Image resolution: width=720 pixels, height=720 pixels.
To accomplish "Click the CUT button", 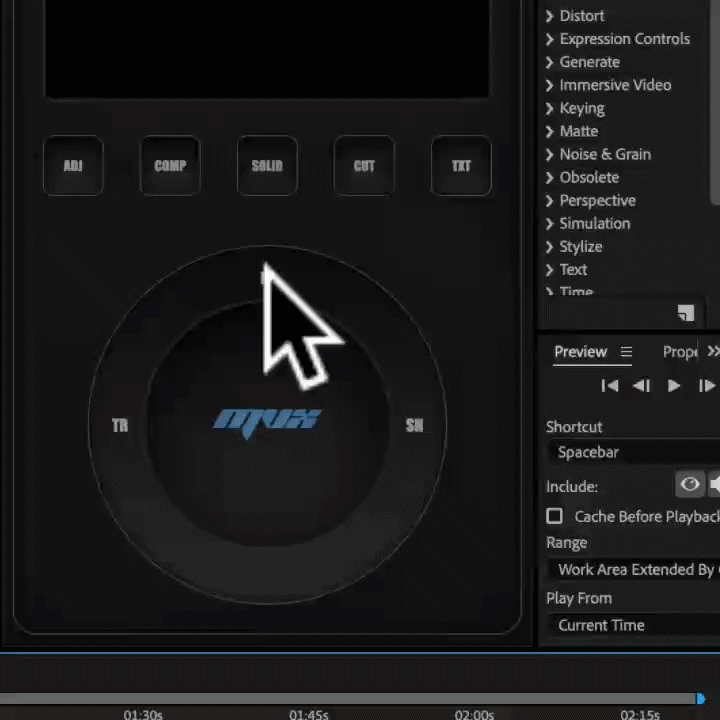I will (364, 166).
